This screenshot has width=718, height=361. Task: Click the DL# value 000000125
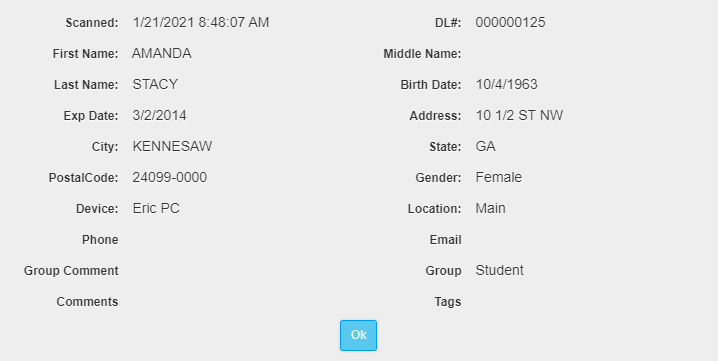click(x=510, y=22)
